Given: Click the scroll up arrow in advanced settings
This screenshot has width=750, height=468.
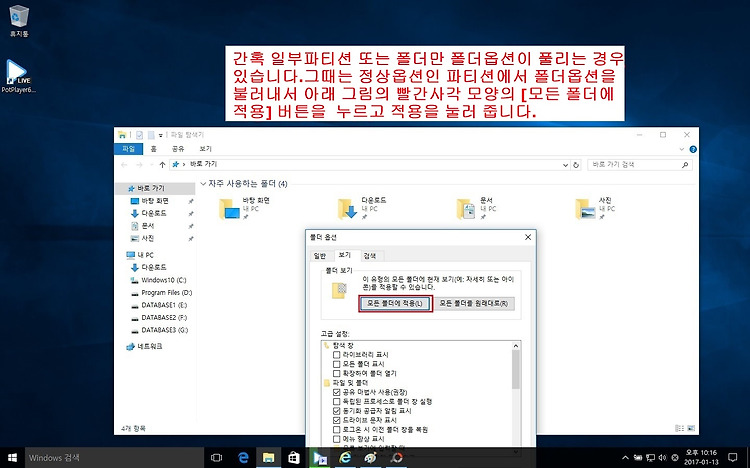Looking at the screenshot, I should click(x=516, y=345).
